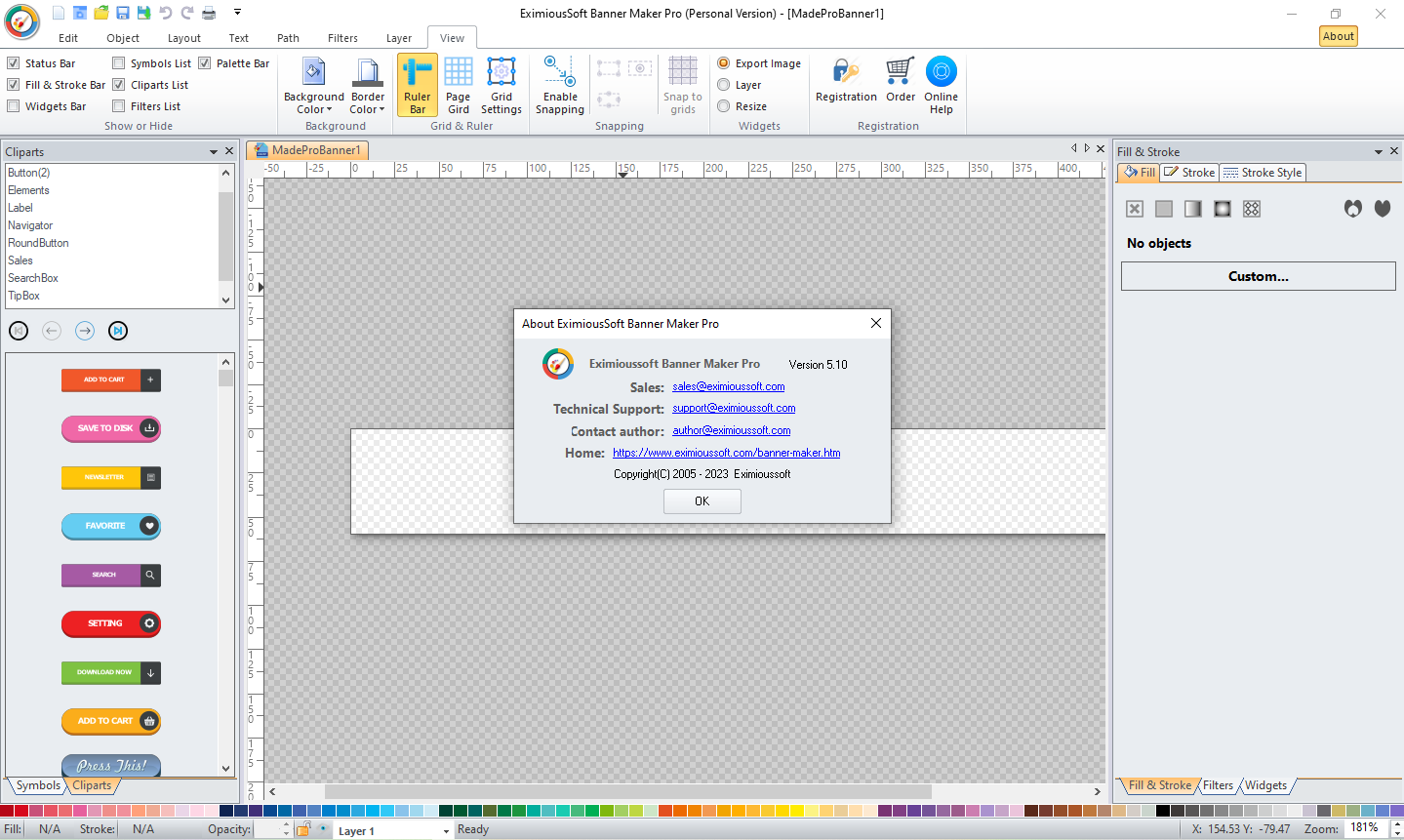Open the Object ribbon tab
Screen dimensions: 1404x840
123,38
